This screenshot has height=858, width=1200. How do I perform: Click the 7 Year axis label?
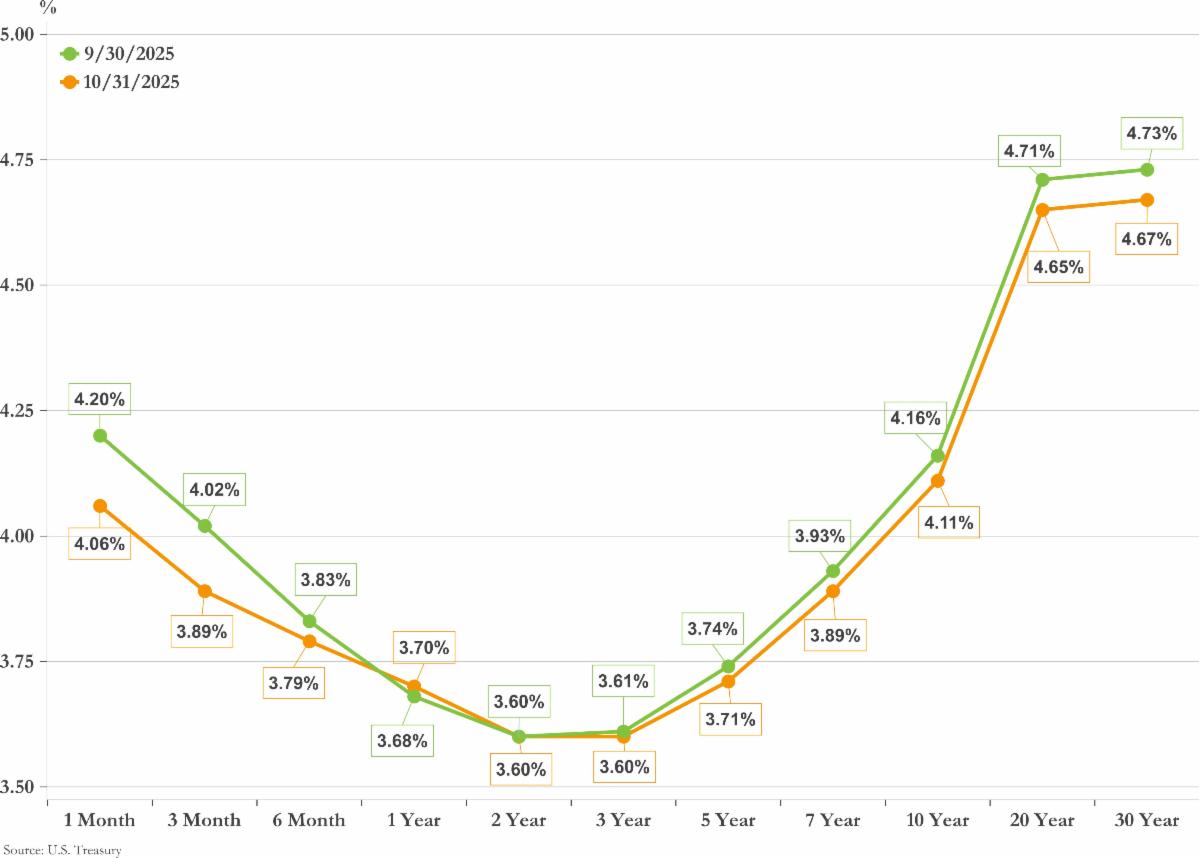pyautogui.click(x=832, y=820)
